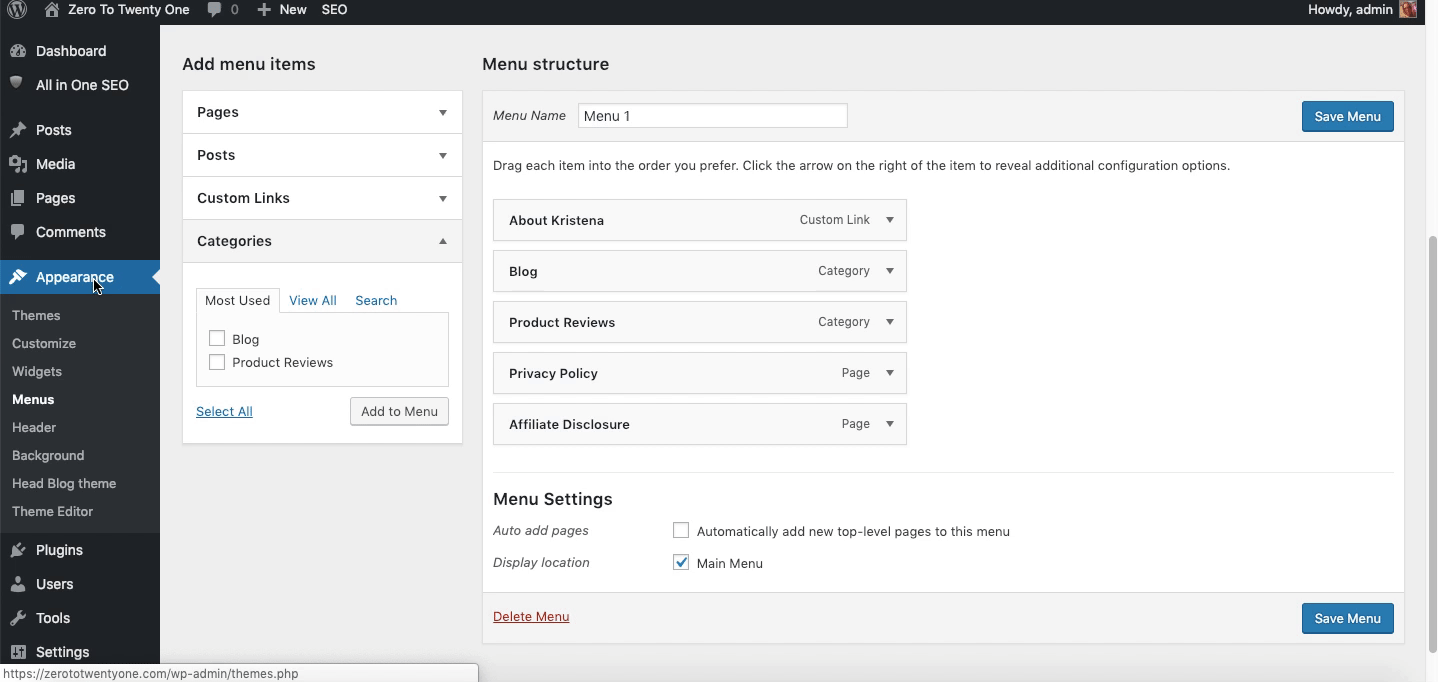Viewport: 1438px width, 682px height.
Task: Click the Users person icon
Action: click(x=18, y=584)
